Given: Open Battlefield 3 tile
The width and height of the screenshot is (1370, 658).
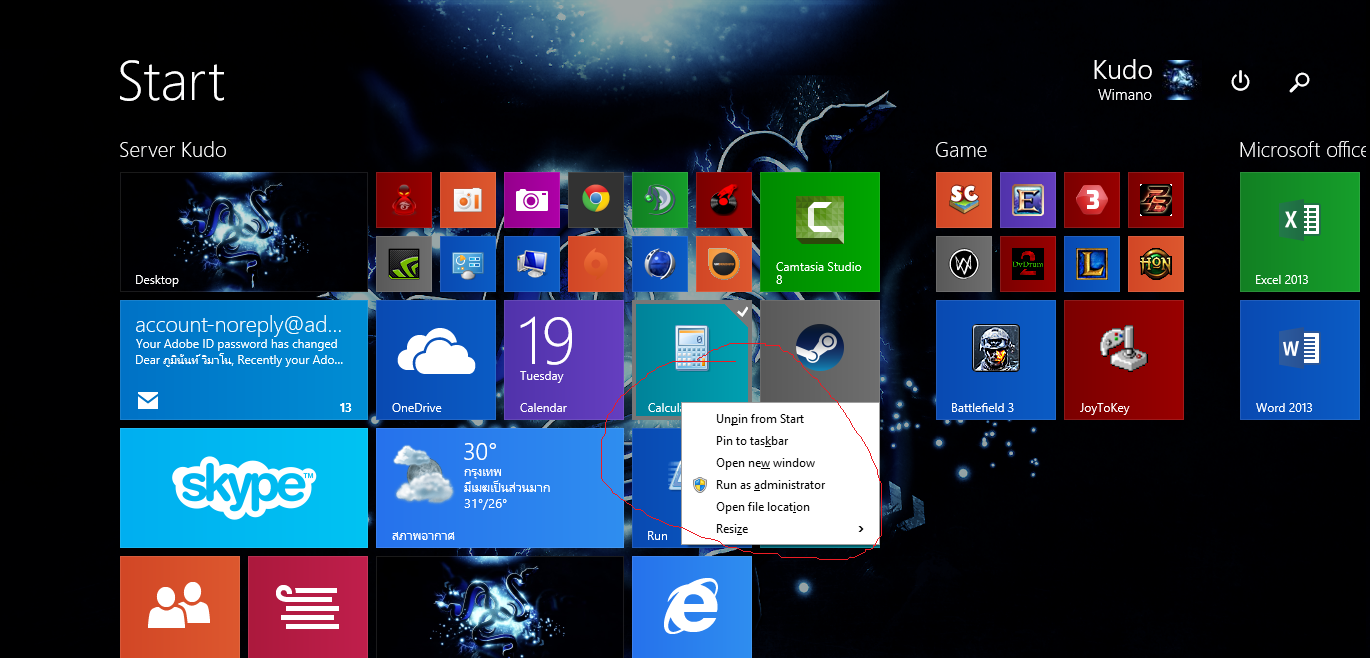Looking at the screenshot, I should point(996,360).
